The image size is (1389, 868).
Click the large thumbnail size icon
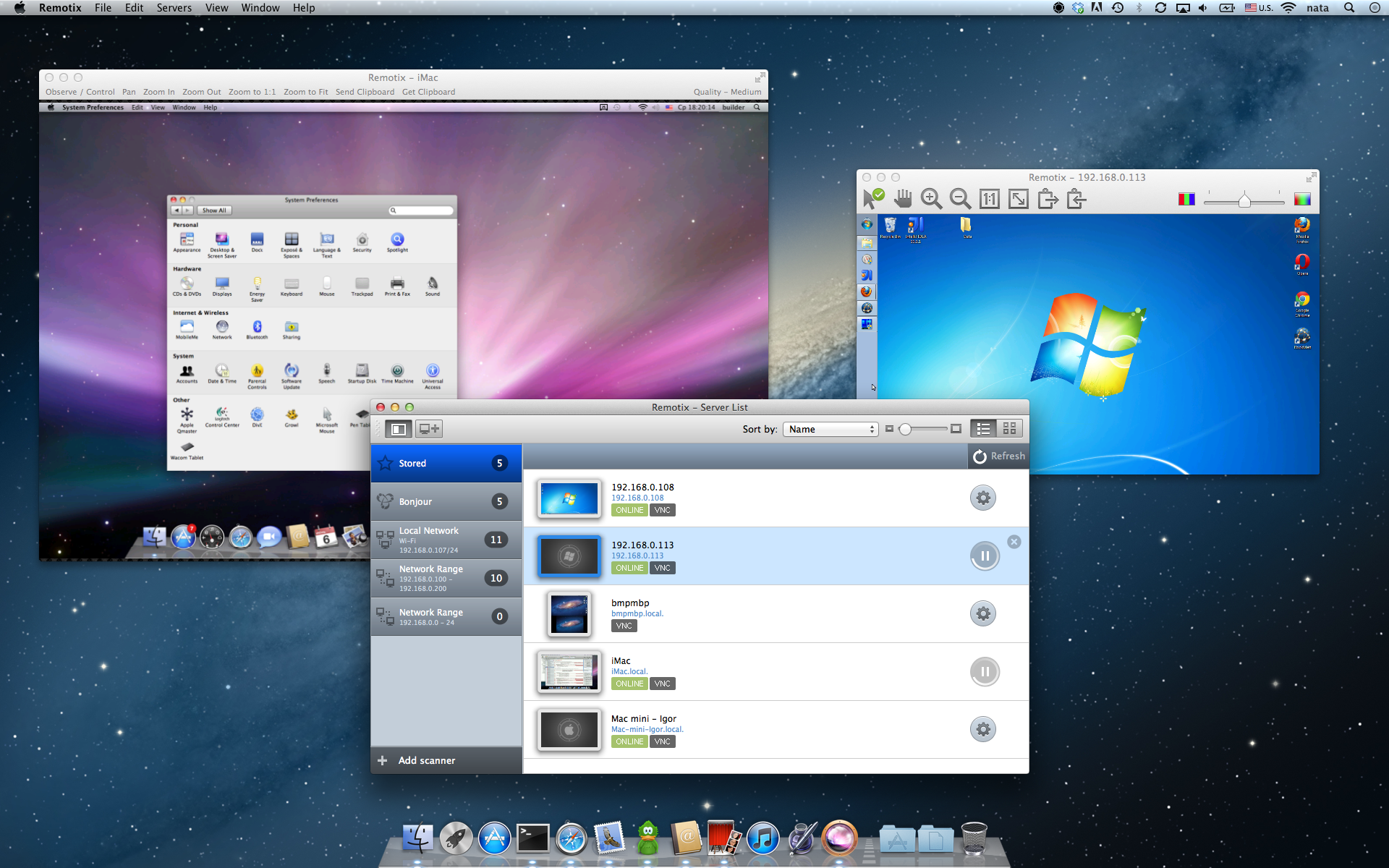pyautogui.click(x=956, y=429)
